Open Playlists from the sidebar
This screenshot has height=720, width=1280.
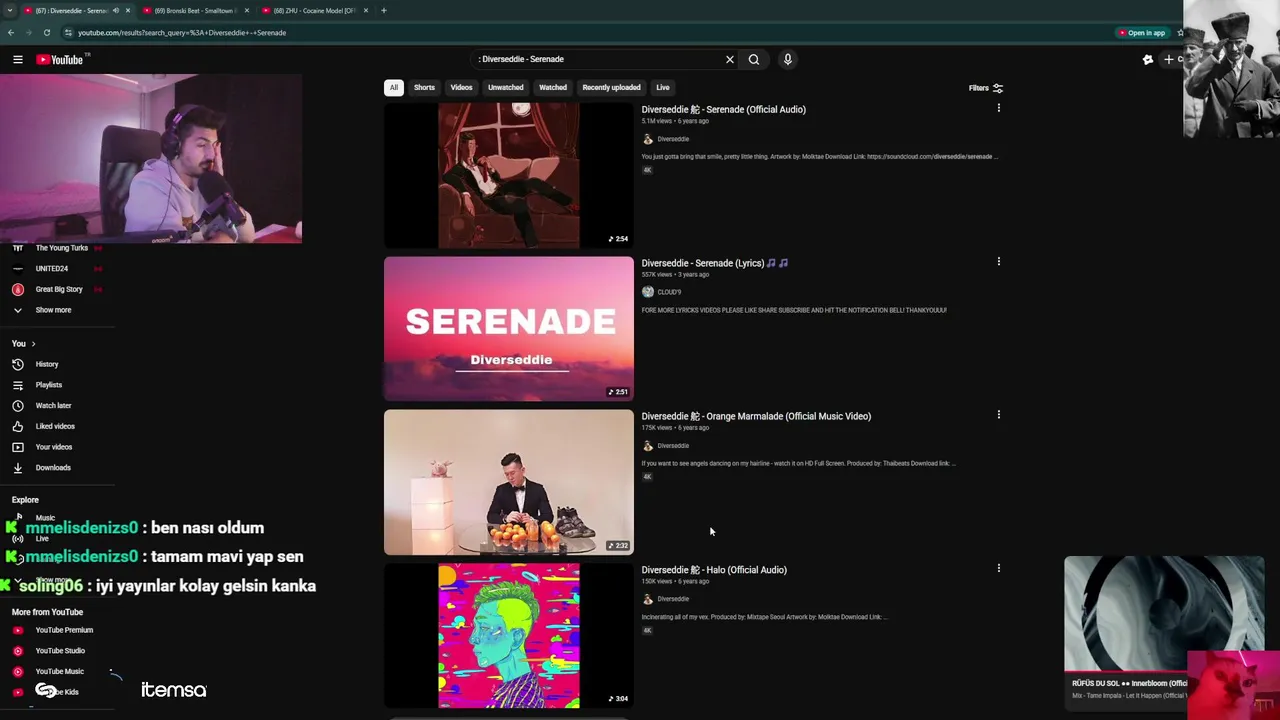tap(49, 385)
